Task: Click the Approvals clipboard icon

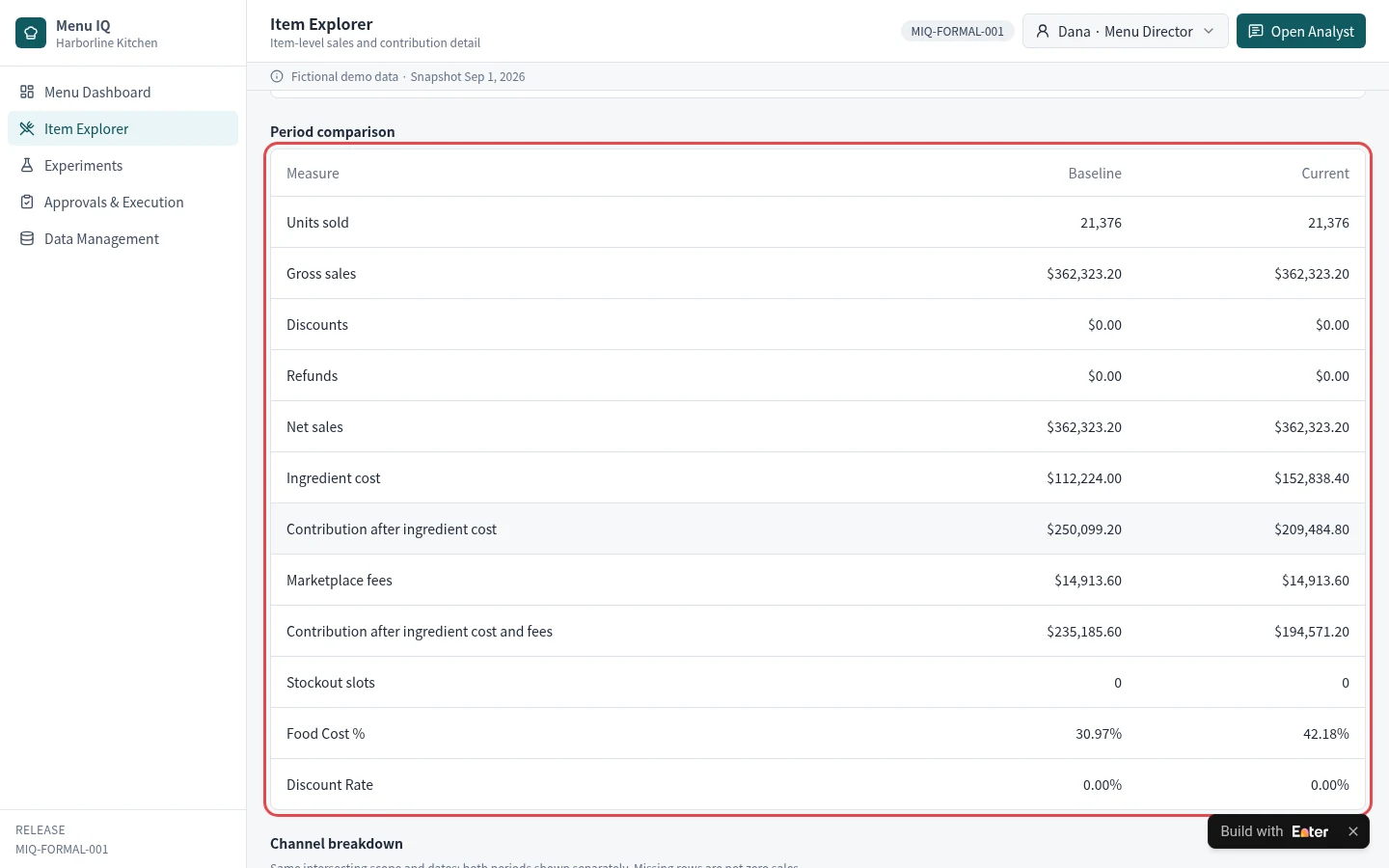Action: [27, 203]
